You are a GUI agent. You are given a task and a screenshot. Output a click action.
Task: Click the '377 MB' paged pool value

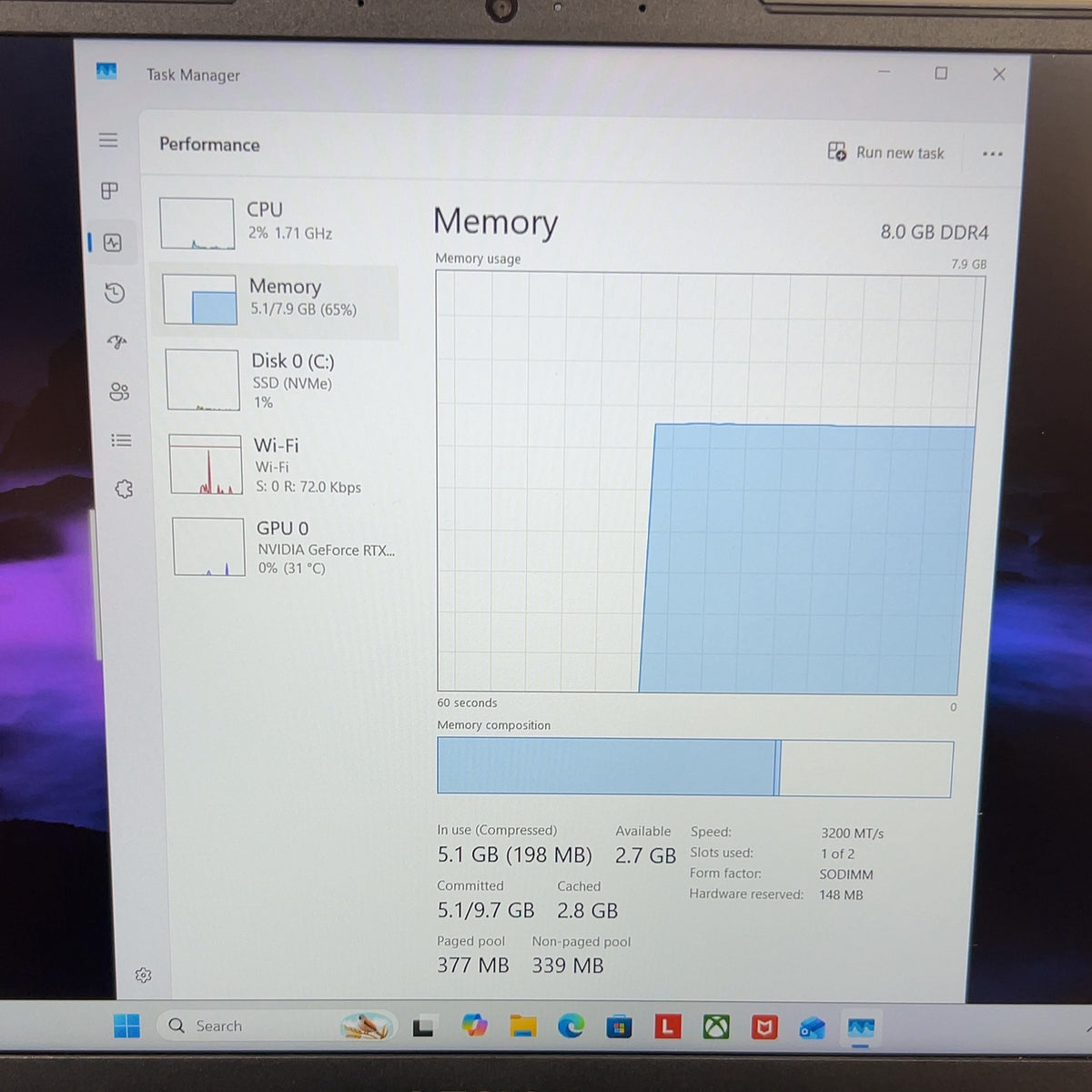coord(472,966)
